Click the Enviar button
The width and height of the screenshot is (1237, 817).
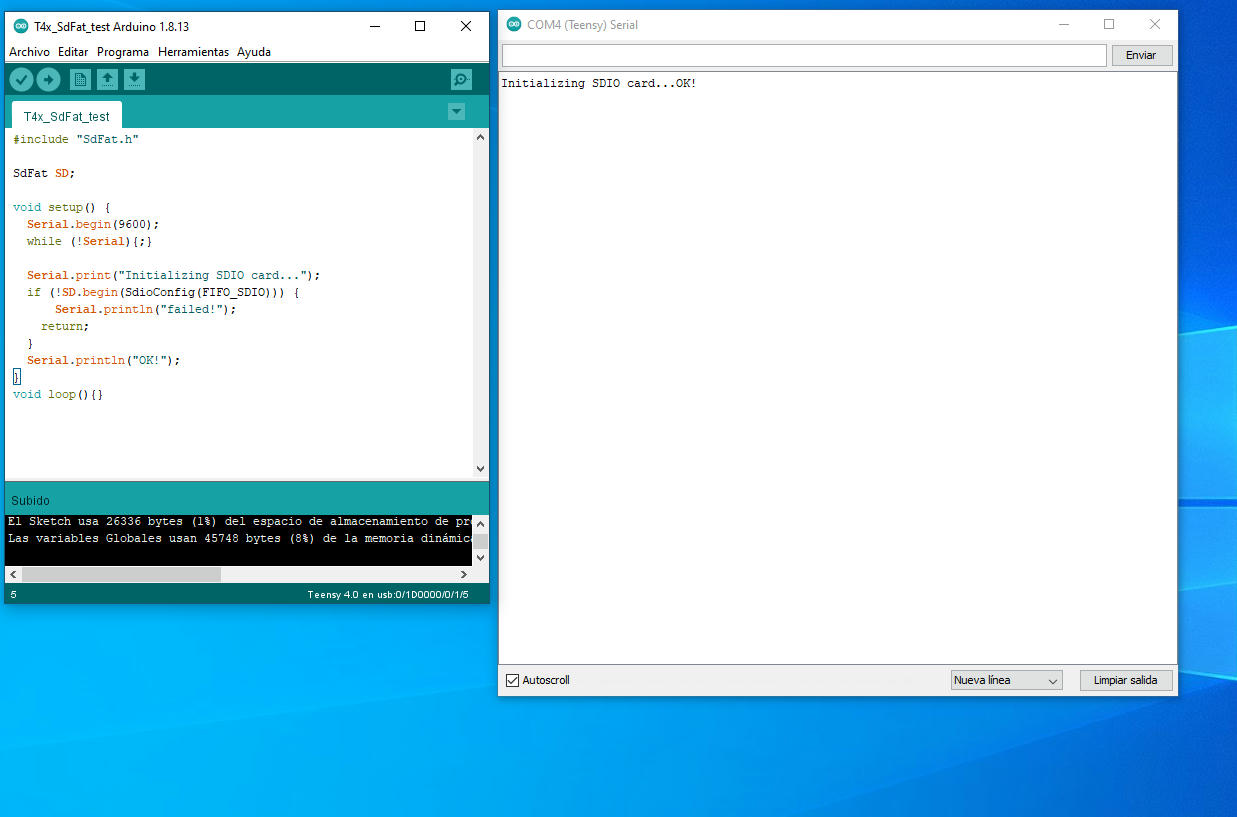(1141, 55)
